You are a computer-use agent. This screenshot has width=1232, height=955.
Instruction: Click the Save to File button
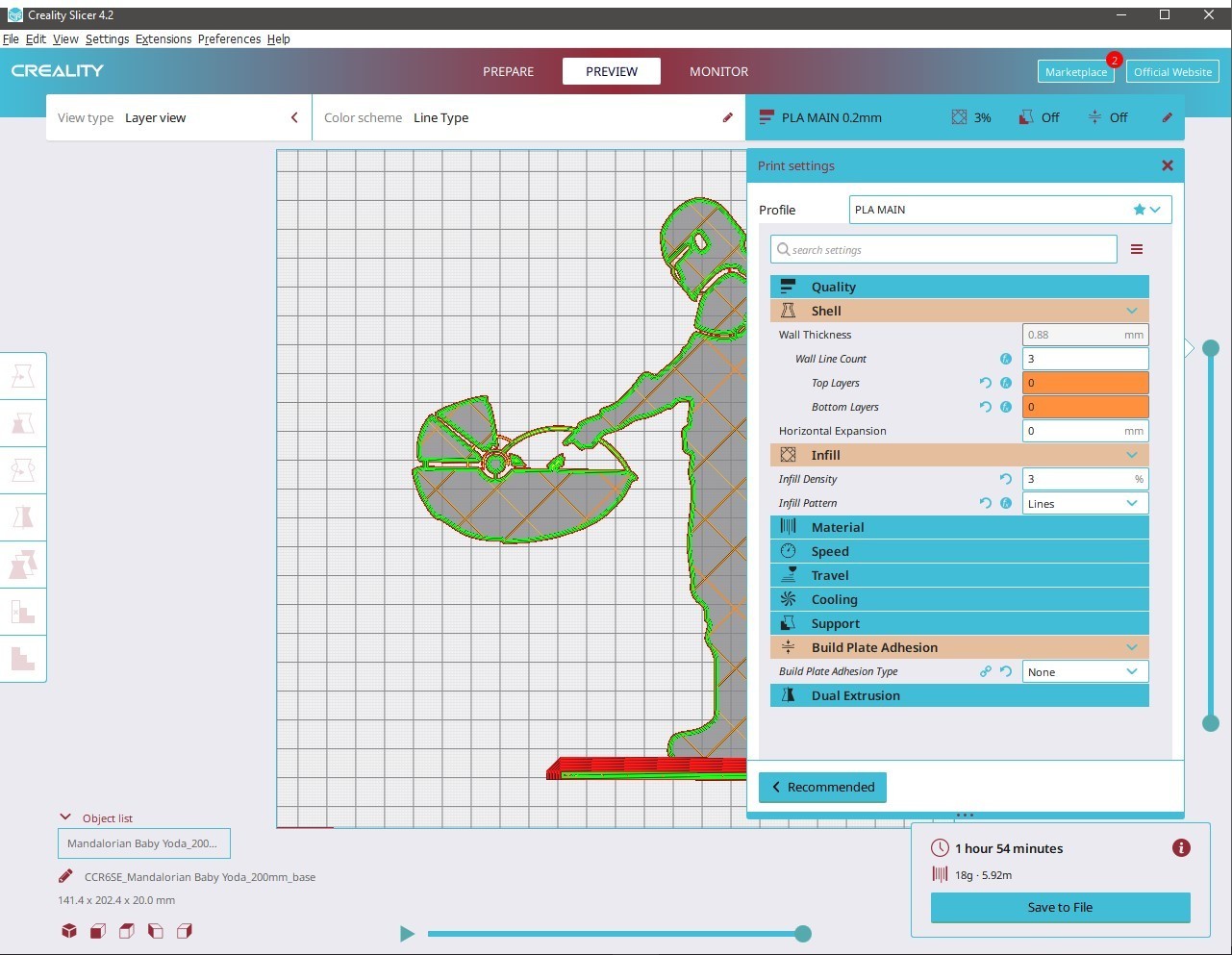1060,907
